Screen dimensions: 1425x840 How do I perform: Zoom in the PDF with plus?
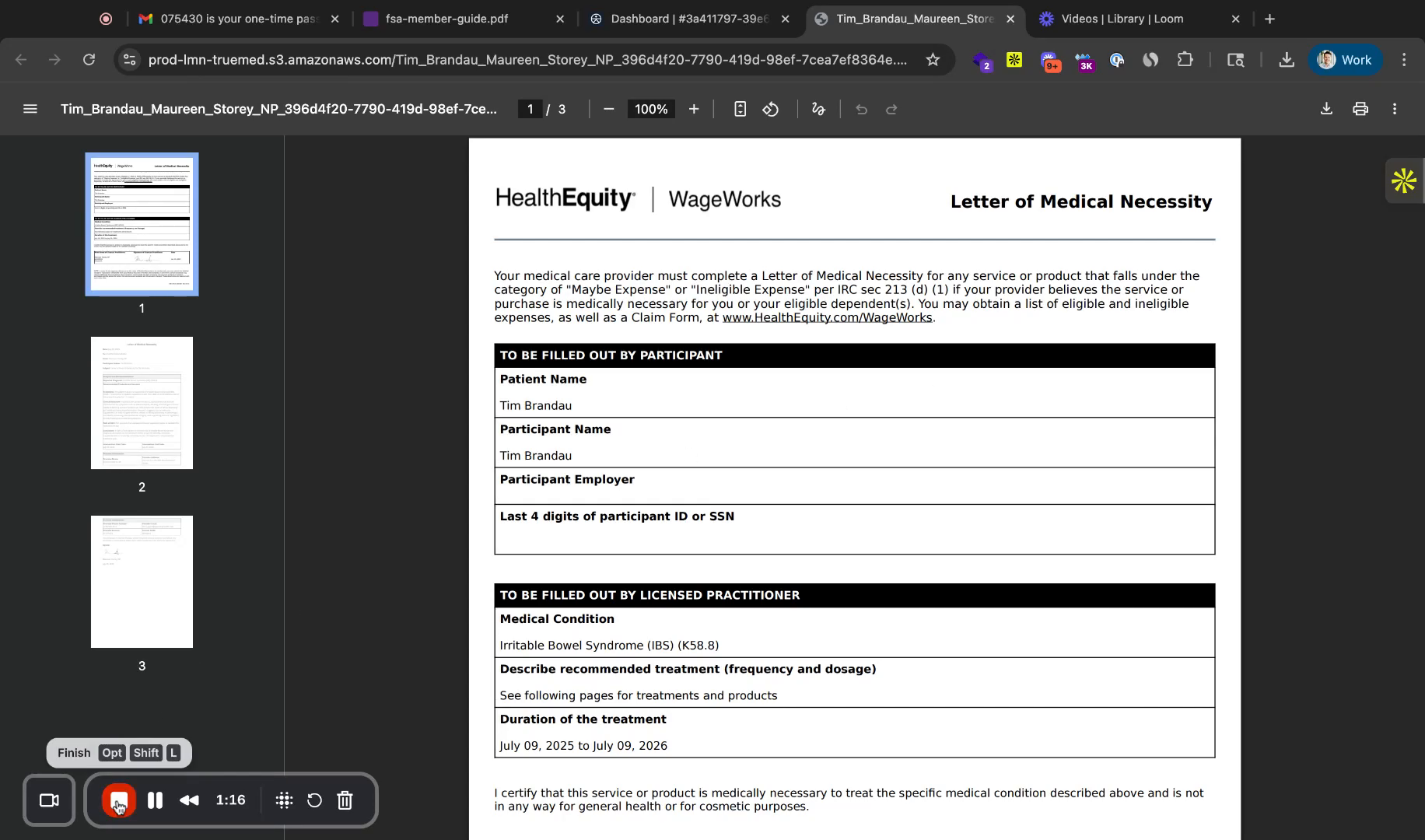[x=694, y=109]
